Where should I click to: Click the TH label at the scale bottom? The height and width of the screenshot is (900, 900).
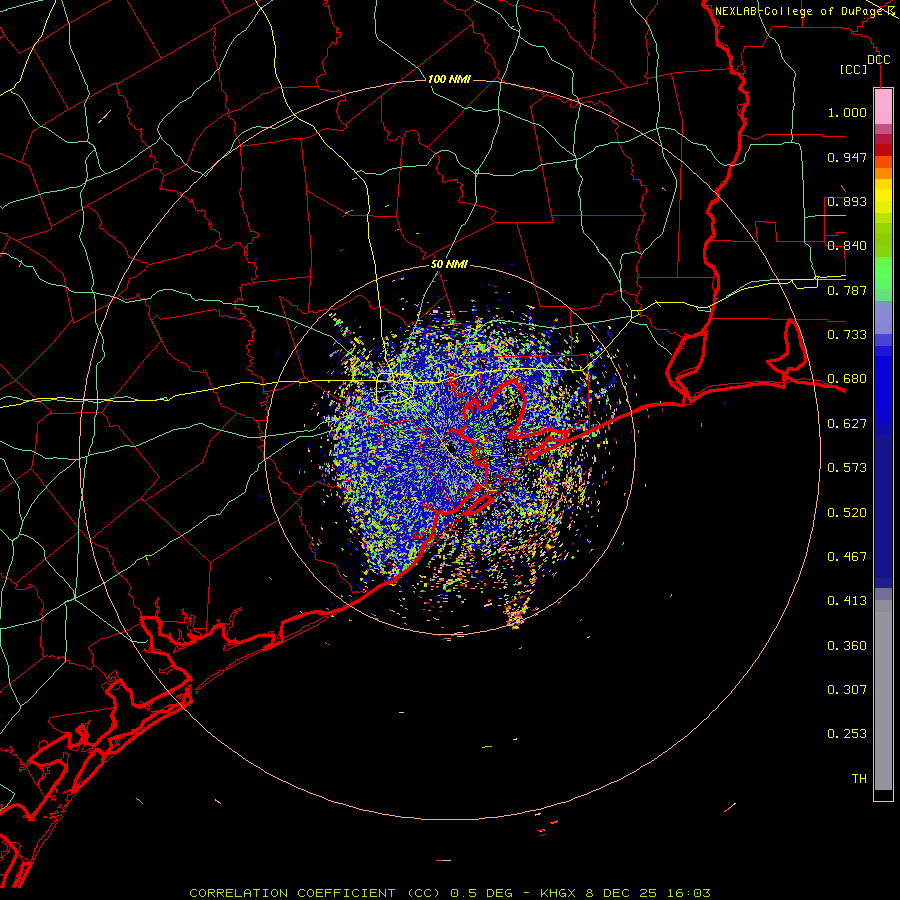pos(859,779)
